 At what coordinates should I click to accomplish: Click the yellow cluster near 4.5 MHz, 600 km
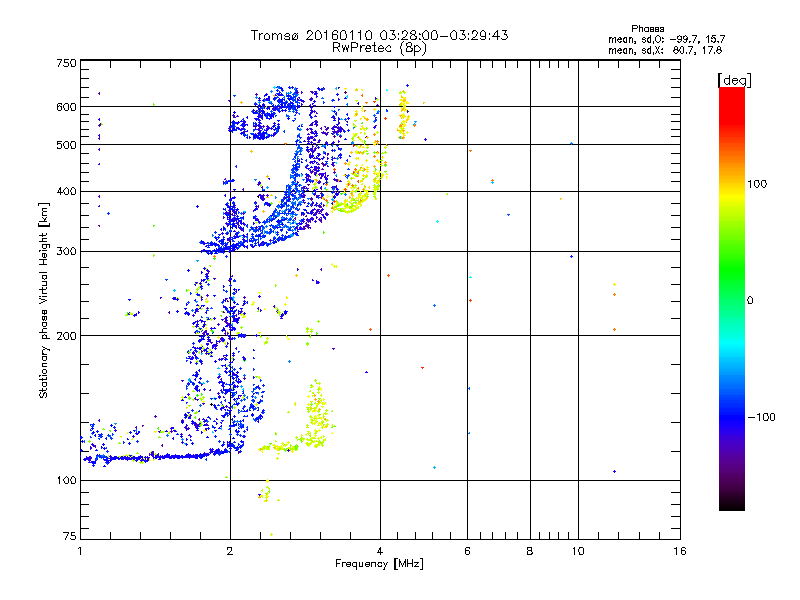pos(403,115)
